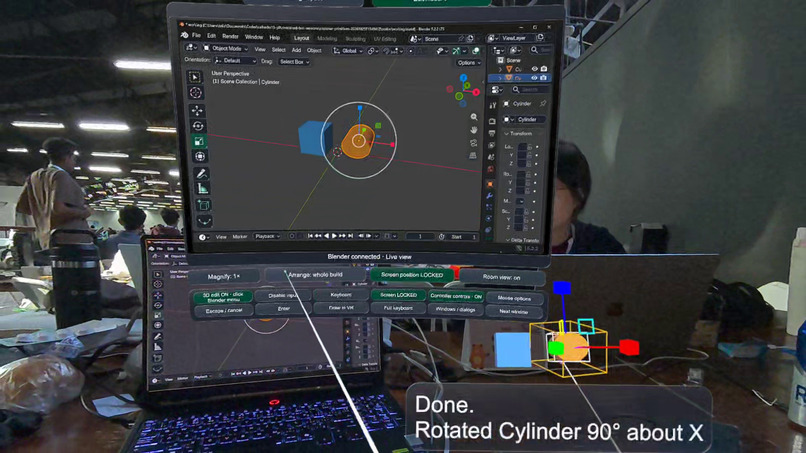Open the Object Mode dropdown
This screenshot has height=453, width=806.
(x=225, y=48)
